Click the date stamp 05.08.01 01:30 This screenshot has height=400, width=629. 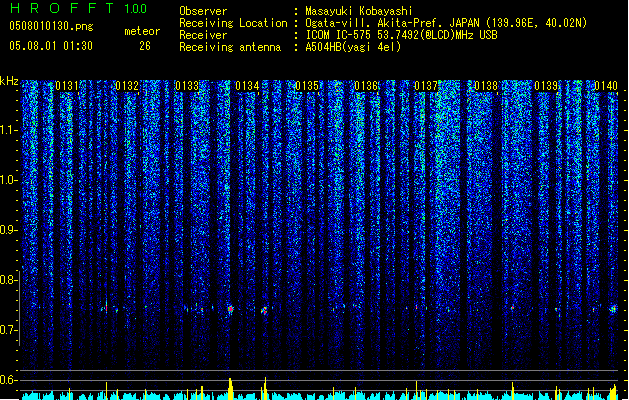51,46
